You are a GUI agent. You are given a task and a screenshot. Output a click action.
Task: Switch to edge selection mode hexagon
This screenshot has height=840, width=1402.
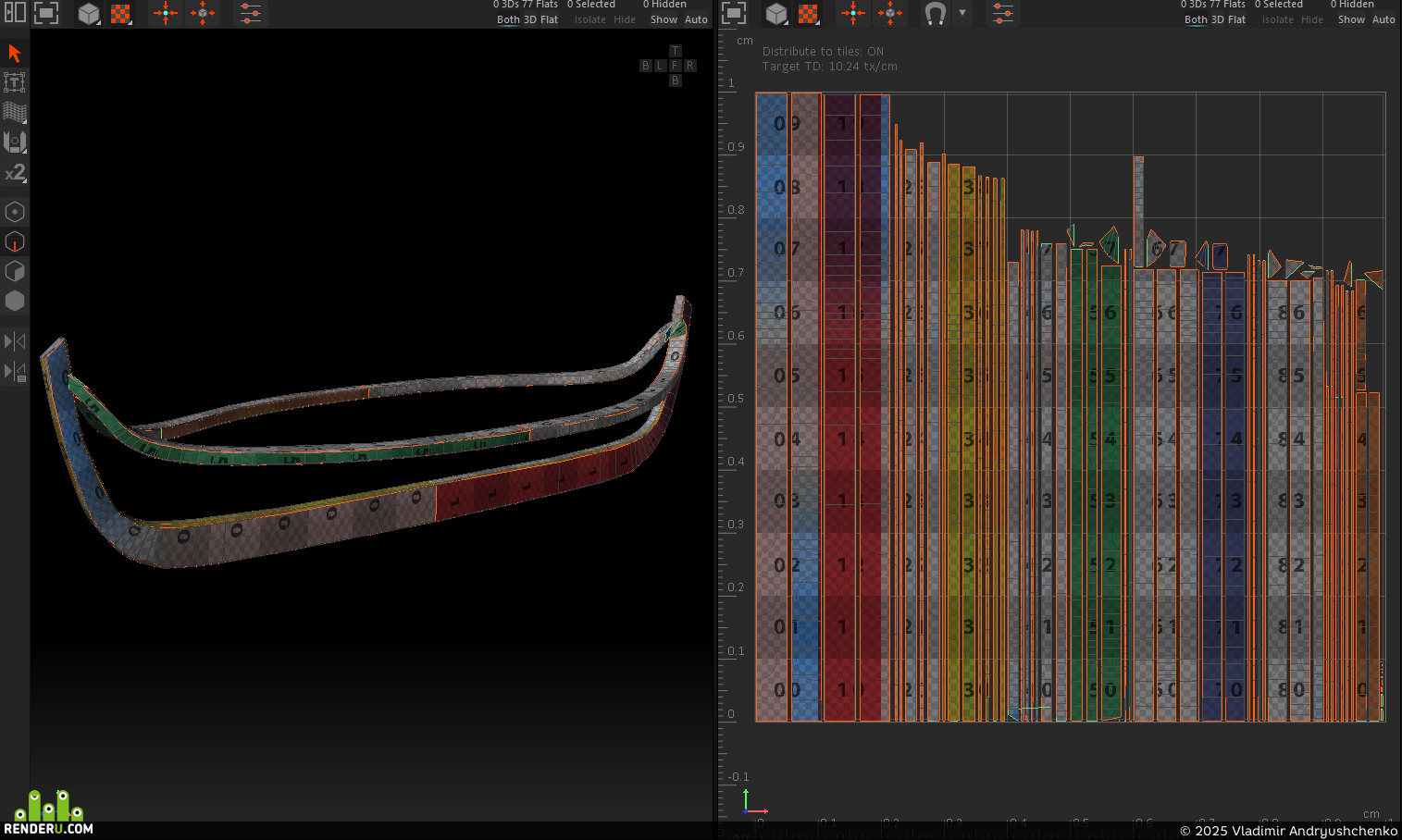point(15,241)
